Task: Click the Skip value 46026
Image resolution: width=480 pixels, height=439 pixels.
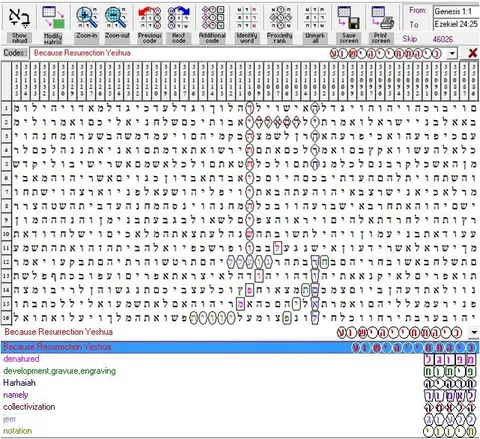Action: (443, 39)
